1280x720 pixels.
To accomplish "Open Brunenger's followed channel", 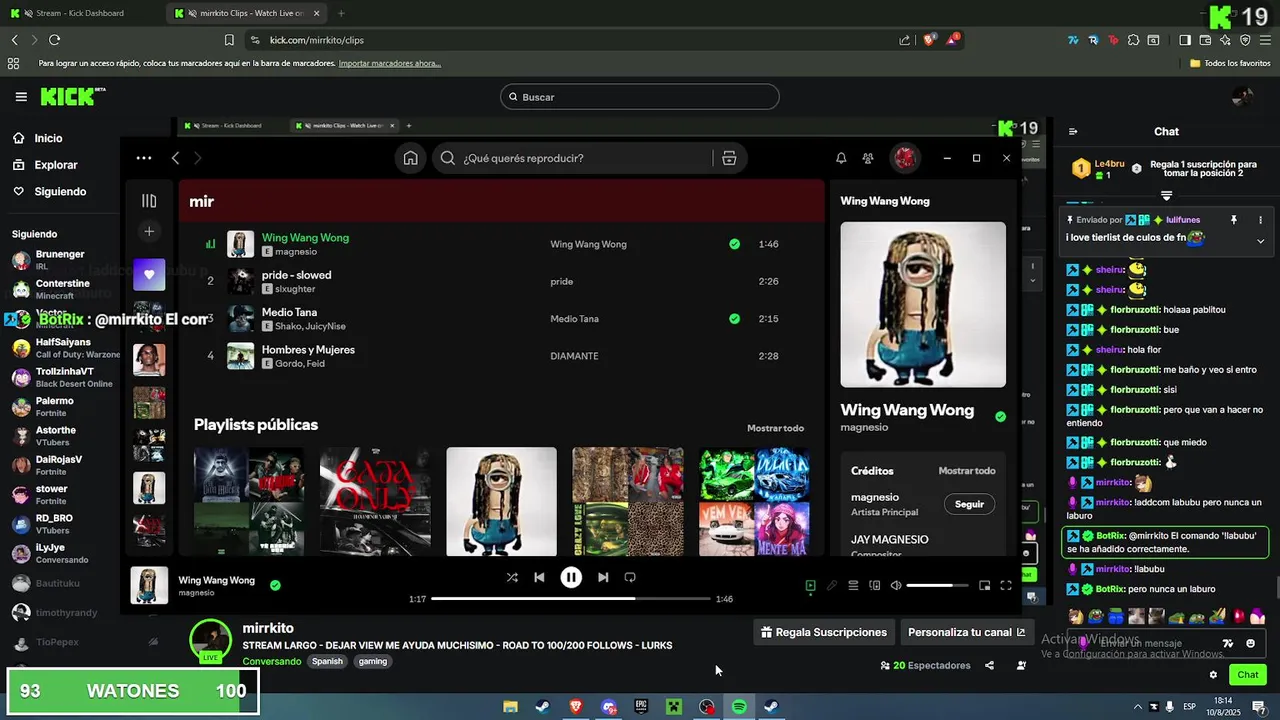I will pos(62,260).
